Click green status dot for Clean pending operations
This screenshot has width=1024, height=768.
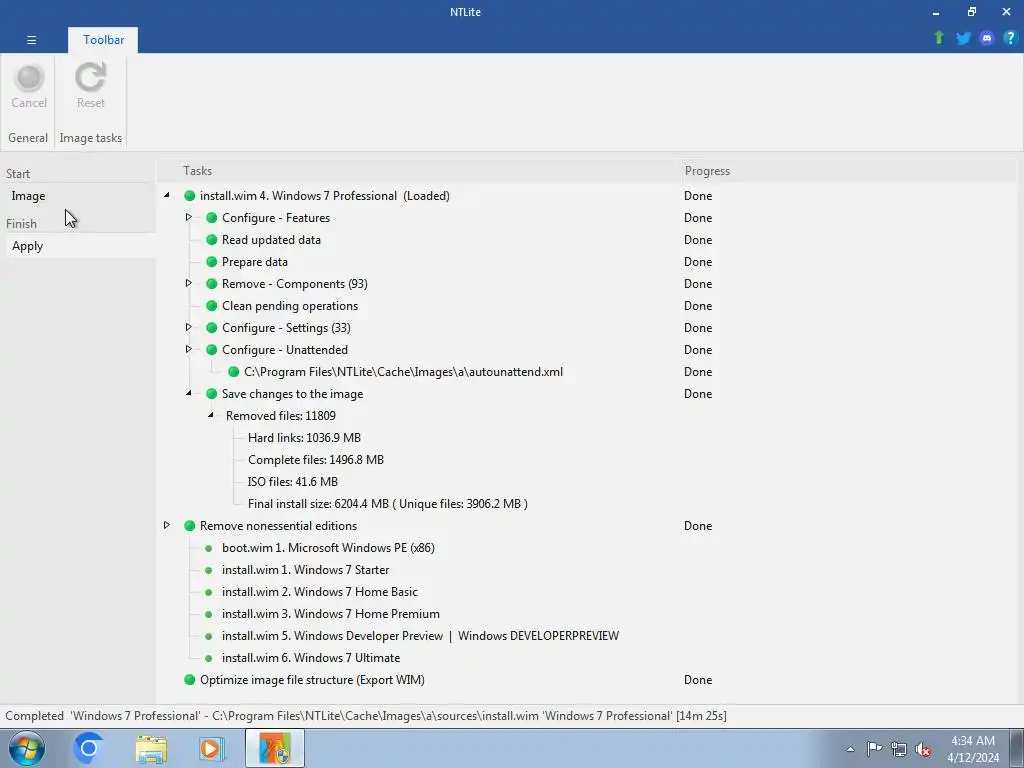(212, 306)
